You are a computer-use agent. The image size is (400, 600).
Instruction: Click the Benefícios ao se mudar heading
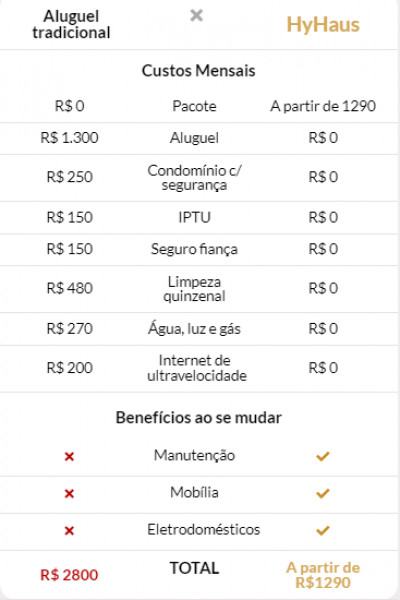[198, 417]
